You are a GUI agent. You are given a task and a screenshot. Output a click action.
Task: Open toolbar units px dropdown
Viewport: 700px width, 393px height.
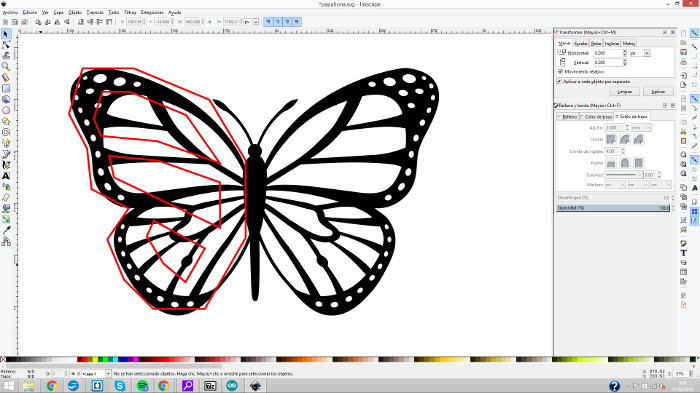(251, 21)
